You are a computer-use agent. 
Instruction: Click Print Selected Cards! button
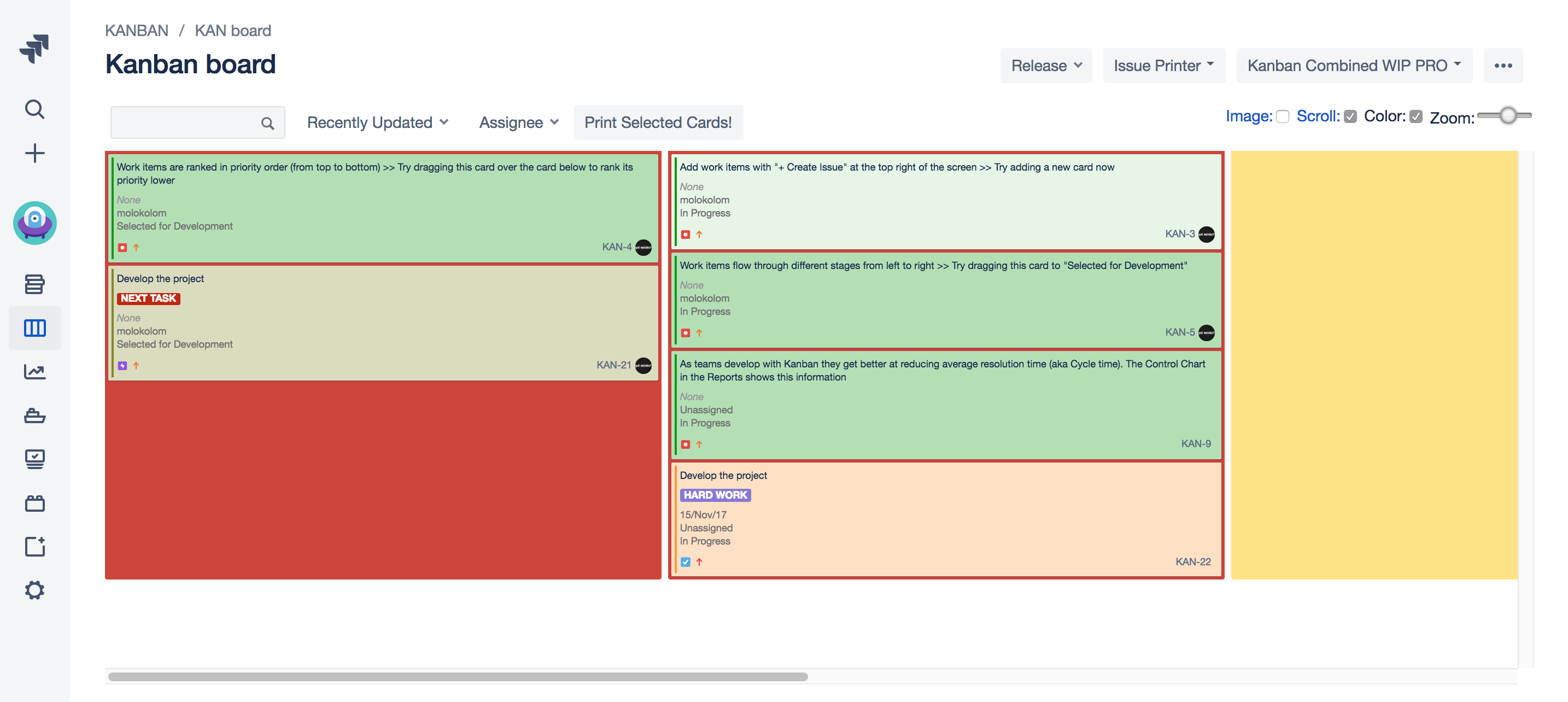click(658, 122)
